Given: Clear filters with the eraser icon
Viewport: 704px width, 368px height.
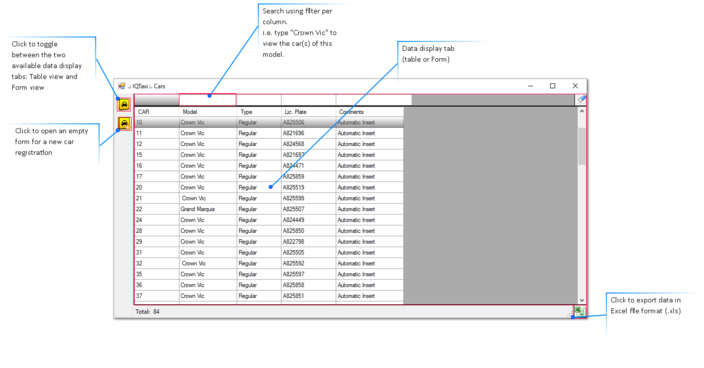Looking at the screenshot, I should click(581, 99).
